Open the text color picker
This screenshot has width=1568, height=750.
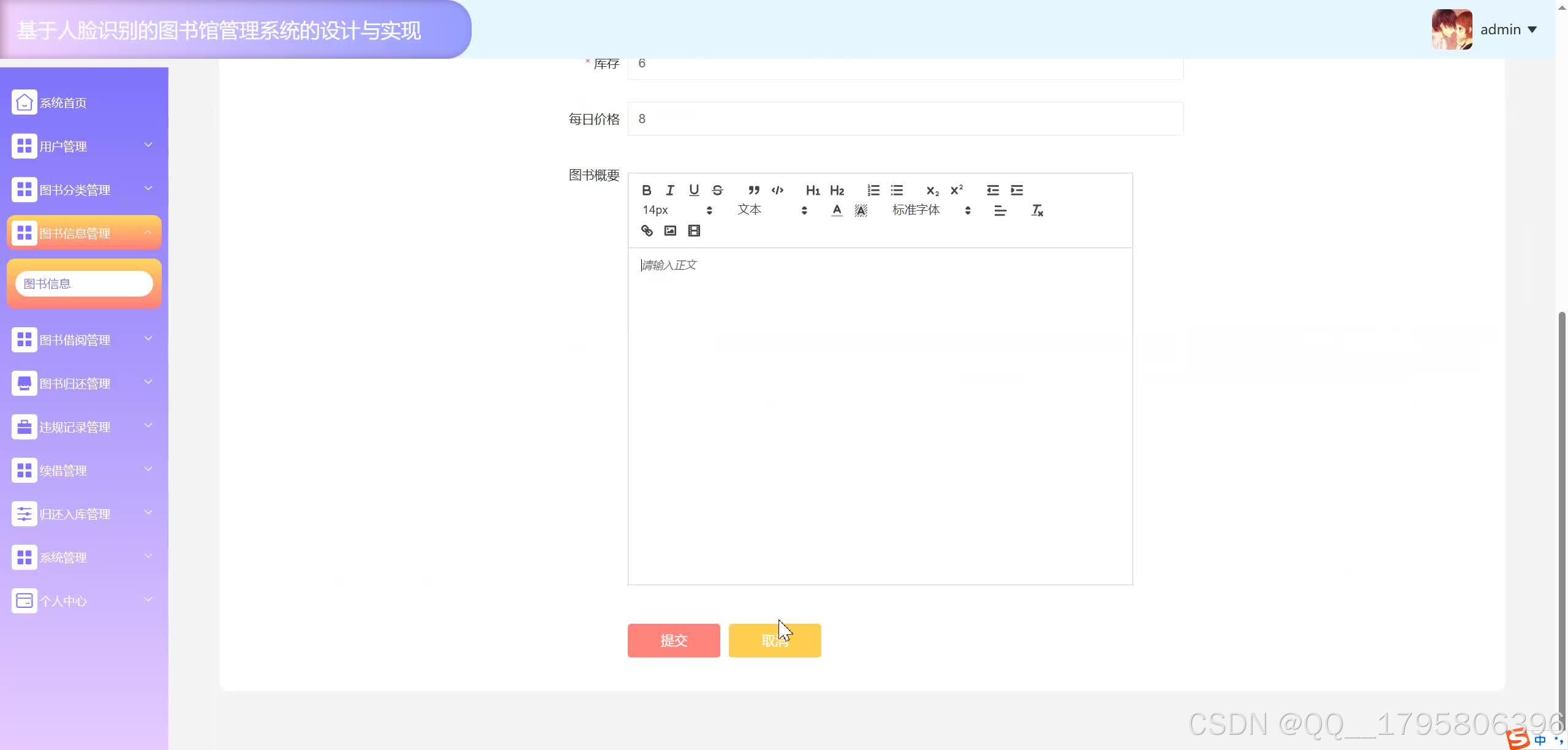coord(837,210)
